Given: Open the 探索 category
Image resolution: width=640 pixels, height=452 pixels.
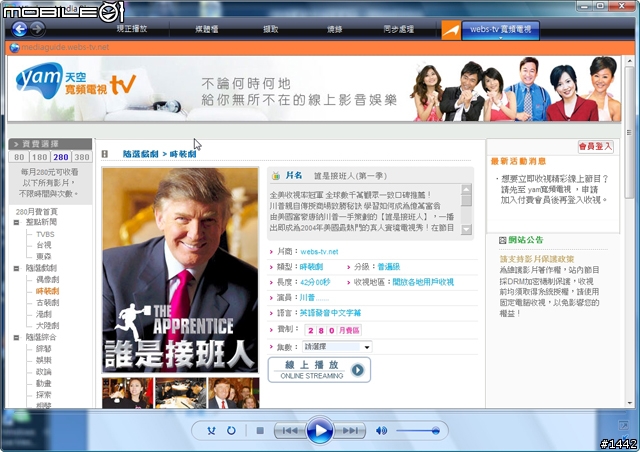Looking at the screenshot, I should tap(44, 395).
